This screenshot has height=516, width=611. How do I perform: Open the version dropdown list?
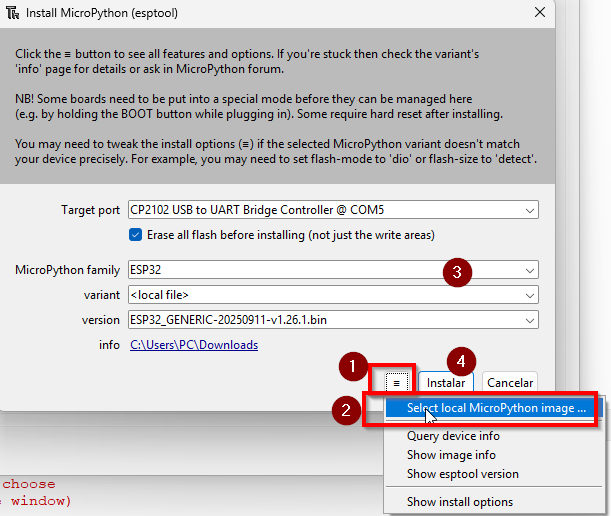coord(528,320)
